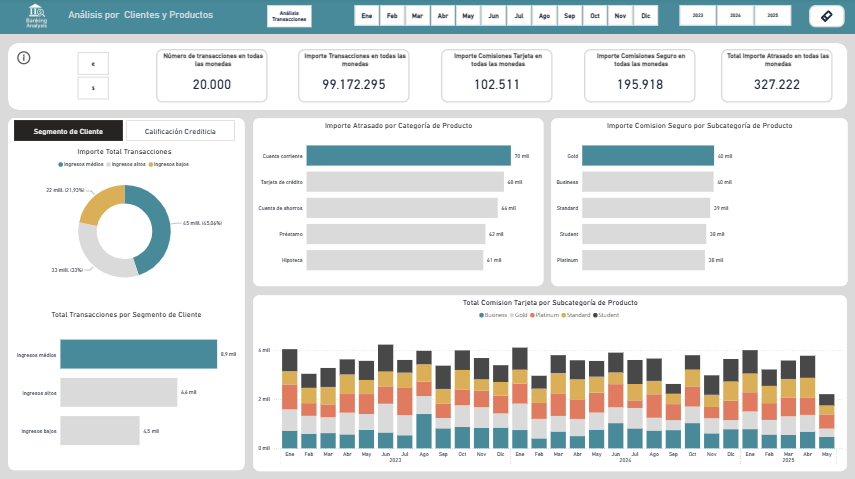Filter by month Jul

tap(519, 16)
